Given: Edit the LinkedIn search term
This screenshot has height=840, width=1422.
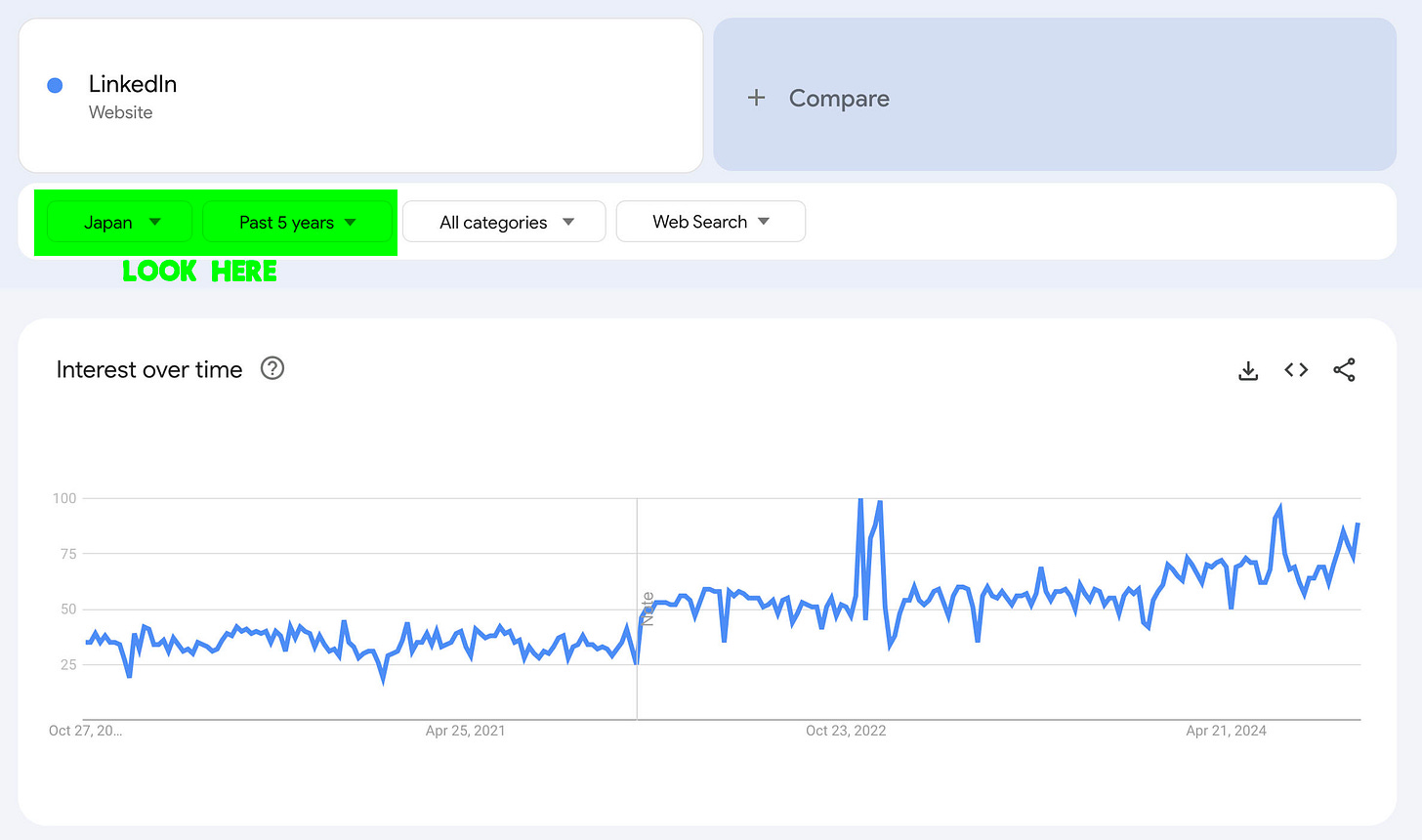Looking at the screenshot, I should (360, 95).
